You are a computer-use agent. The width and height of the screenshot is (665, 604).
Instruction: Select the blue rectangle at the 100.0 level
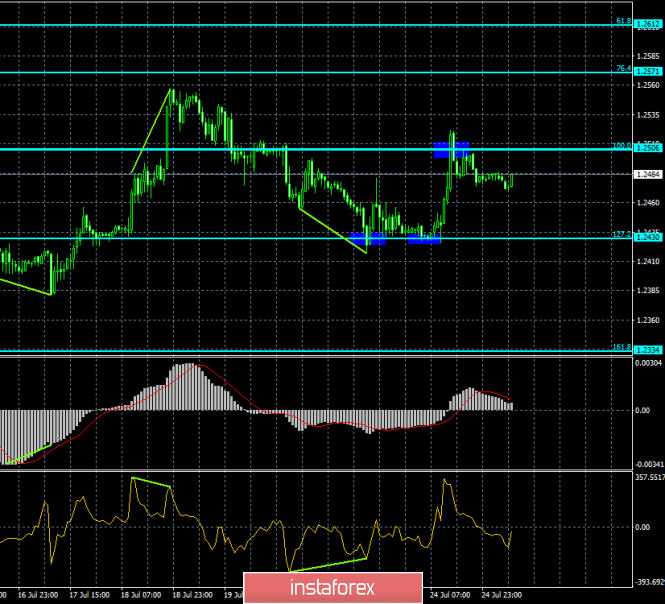click(451, 149)
